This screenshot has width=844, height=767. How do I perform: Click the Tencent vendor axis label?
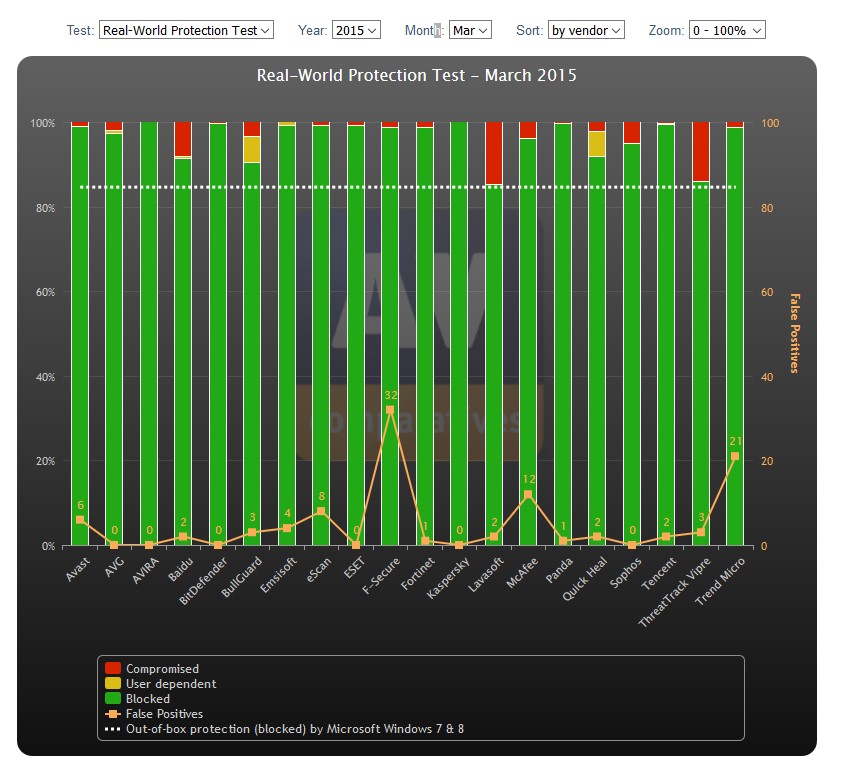pos(659,573)
